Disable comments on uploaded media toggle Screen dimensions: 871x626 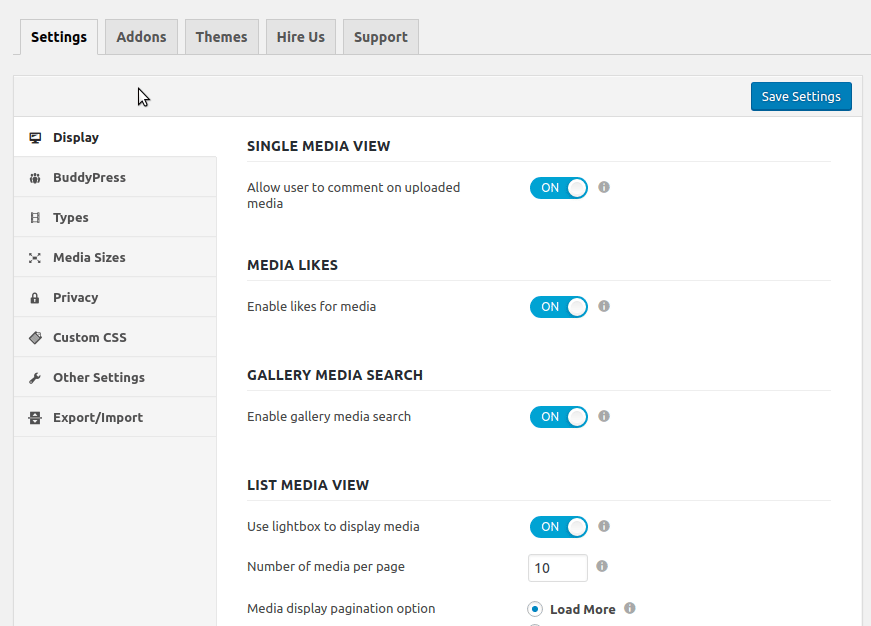pos(558,188)
